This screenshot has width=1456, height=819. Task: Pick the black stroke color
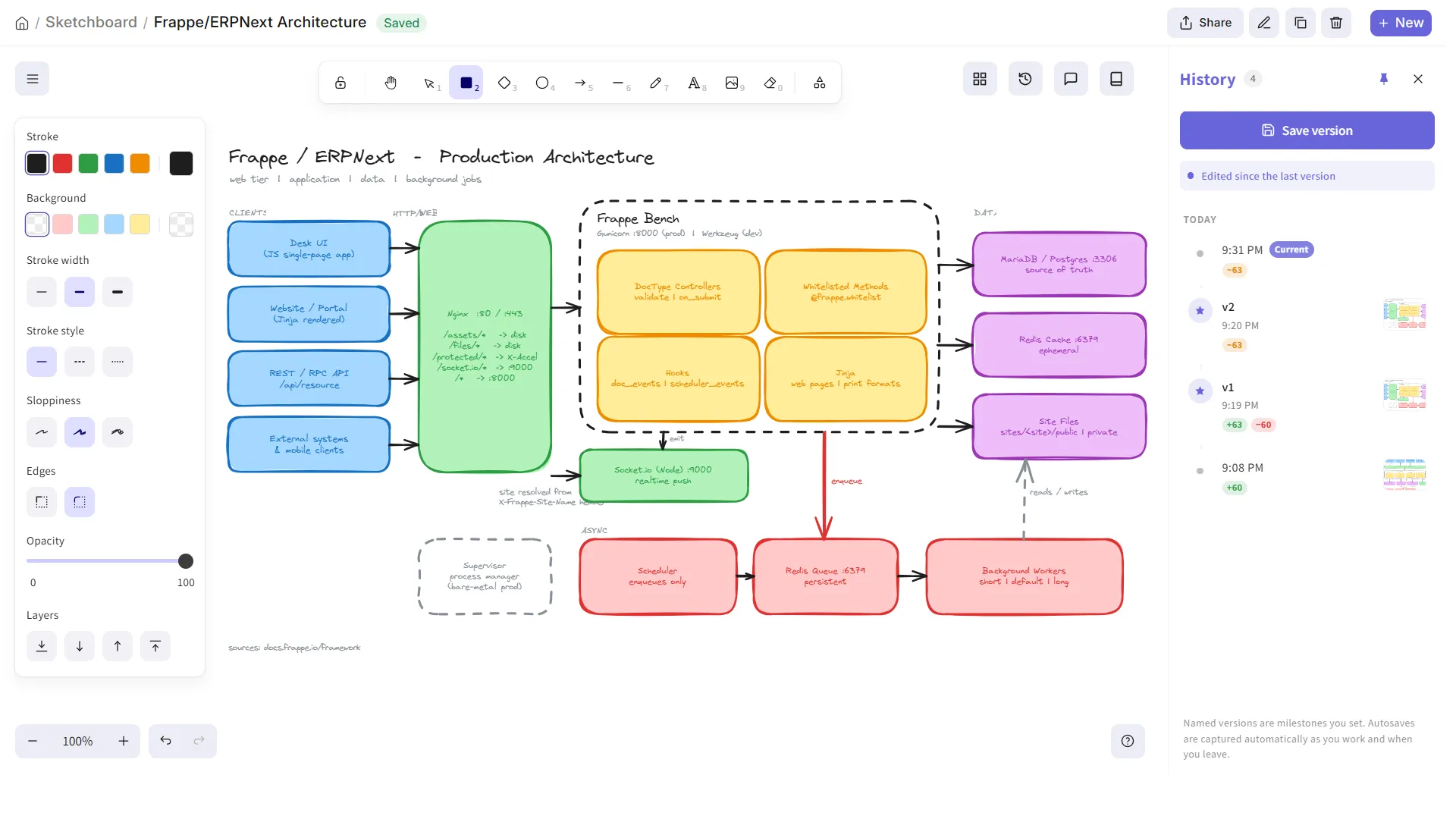tap(37, 163)
